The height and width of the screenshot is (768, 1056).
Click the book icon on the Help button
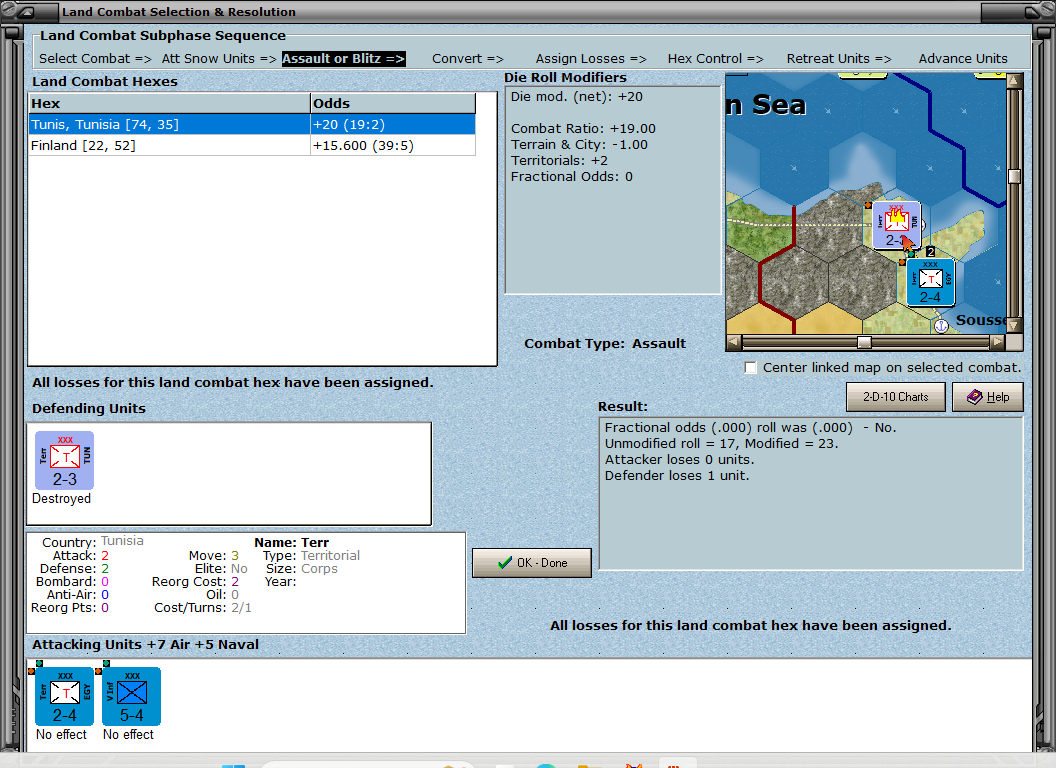(975, 397)
